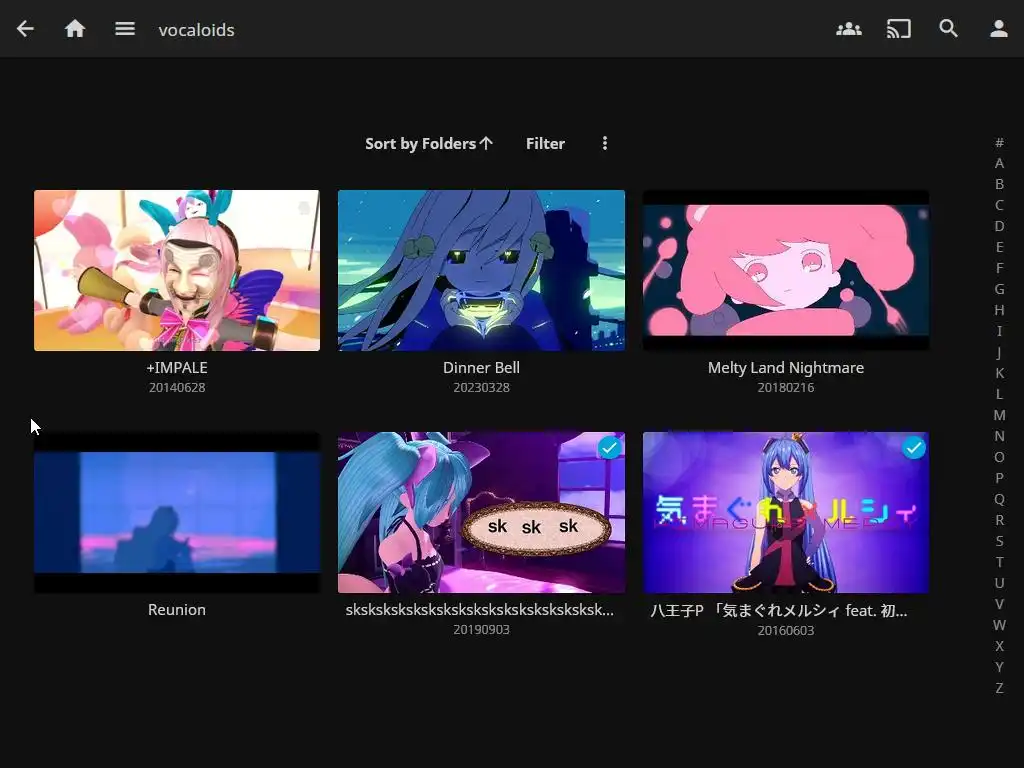This screenshot has height=768, width=1024.
Task: Open the search magnifier icon
Action: (x=948, y=29)
